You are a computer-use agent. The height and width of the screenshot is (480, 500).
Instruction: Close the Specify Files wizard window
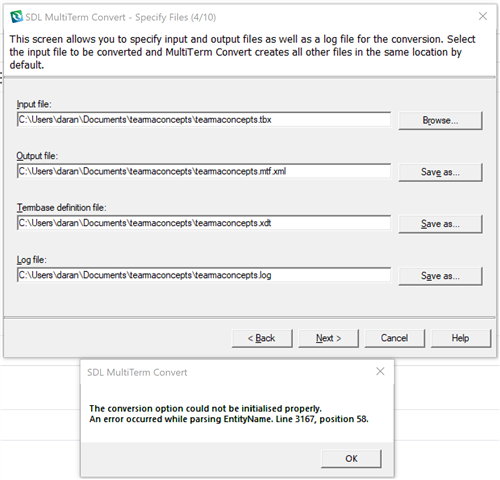click(483, 16)
